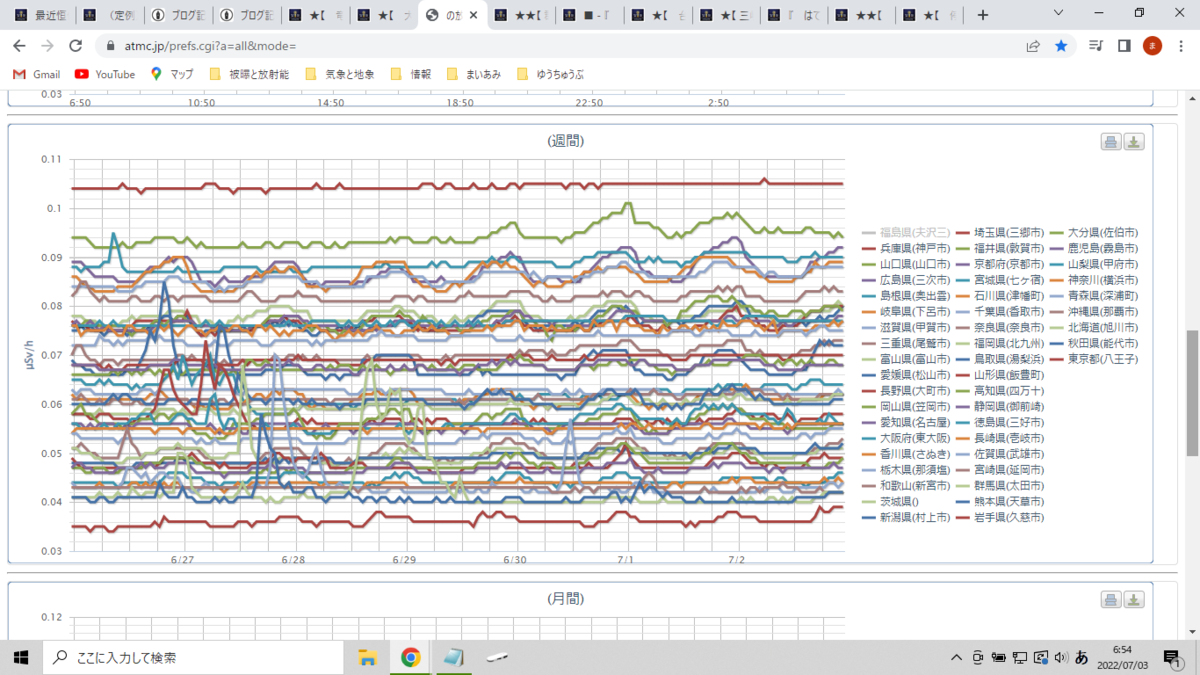Image resolution: width=1200 pixels, height=675 pixels.
Task: Print the 週間 weekly chart
Action: (x=1111, y=142)
